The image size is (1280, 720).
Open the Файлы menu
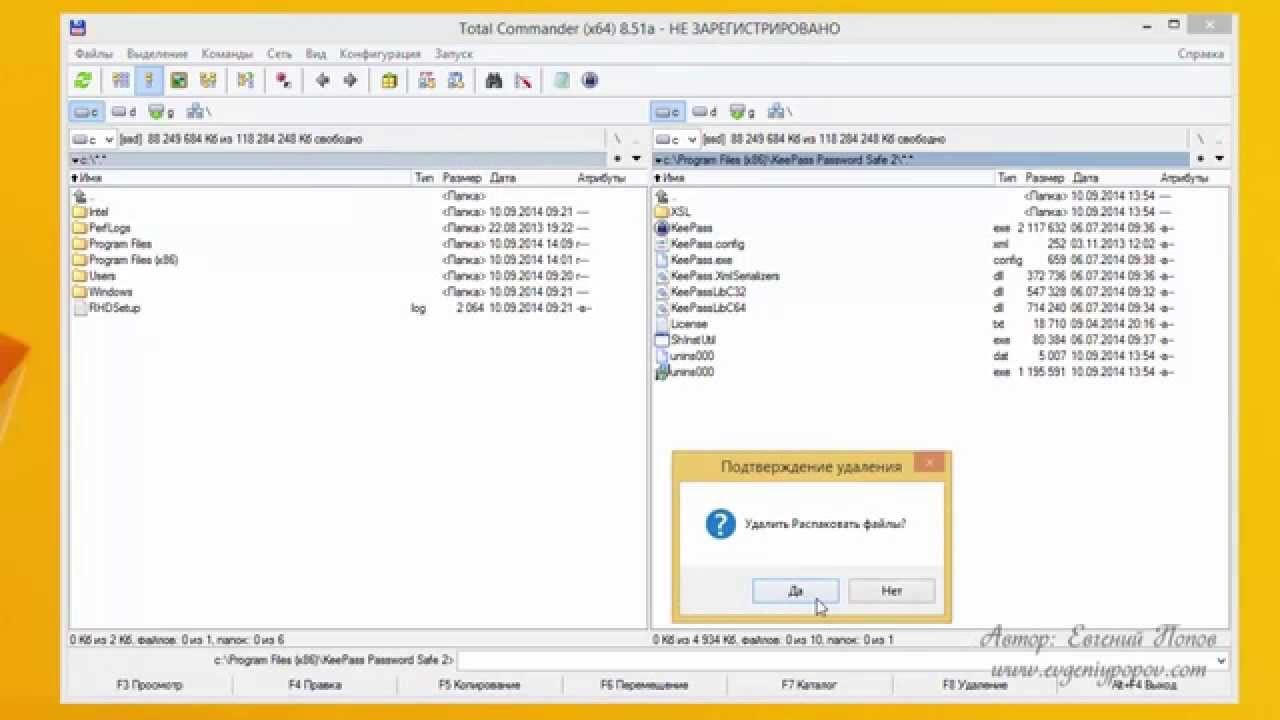94,54
